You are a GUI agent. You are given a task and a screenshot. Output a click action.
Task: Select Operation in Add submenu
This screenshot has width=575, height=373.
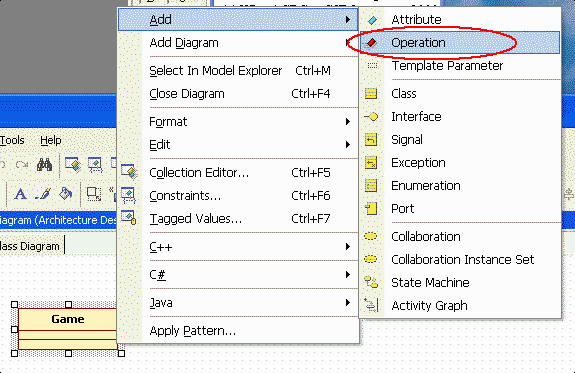coord(460,43)
